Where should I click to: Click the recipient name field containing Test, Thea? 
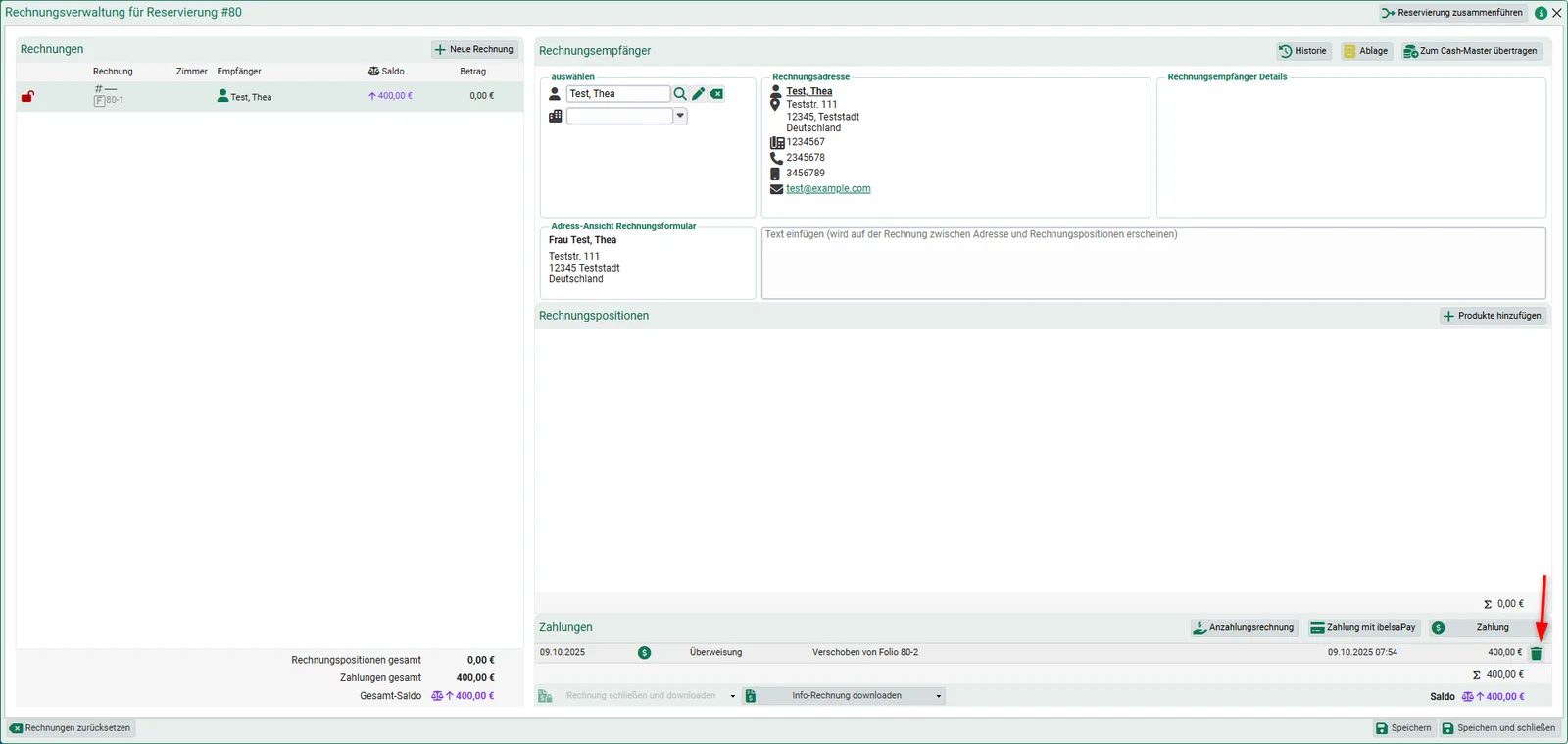(x=618, y=94)
